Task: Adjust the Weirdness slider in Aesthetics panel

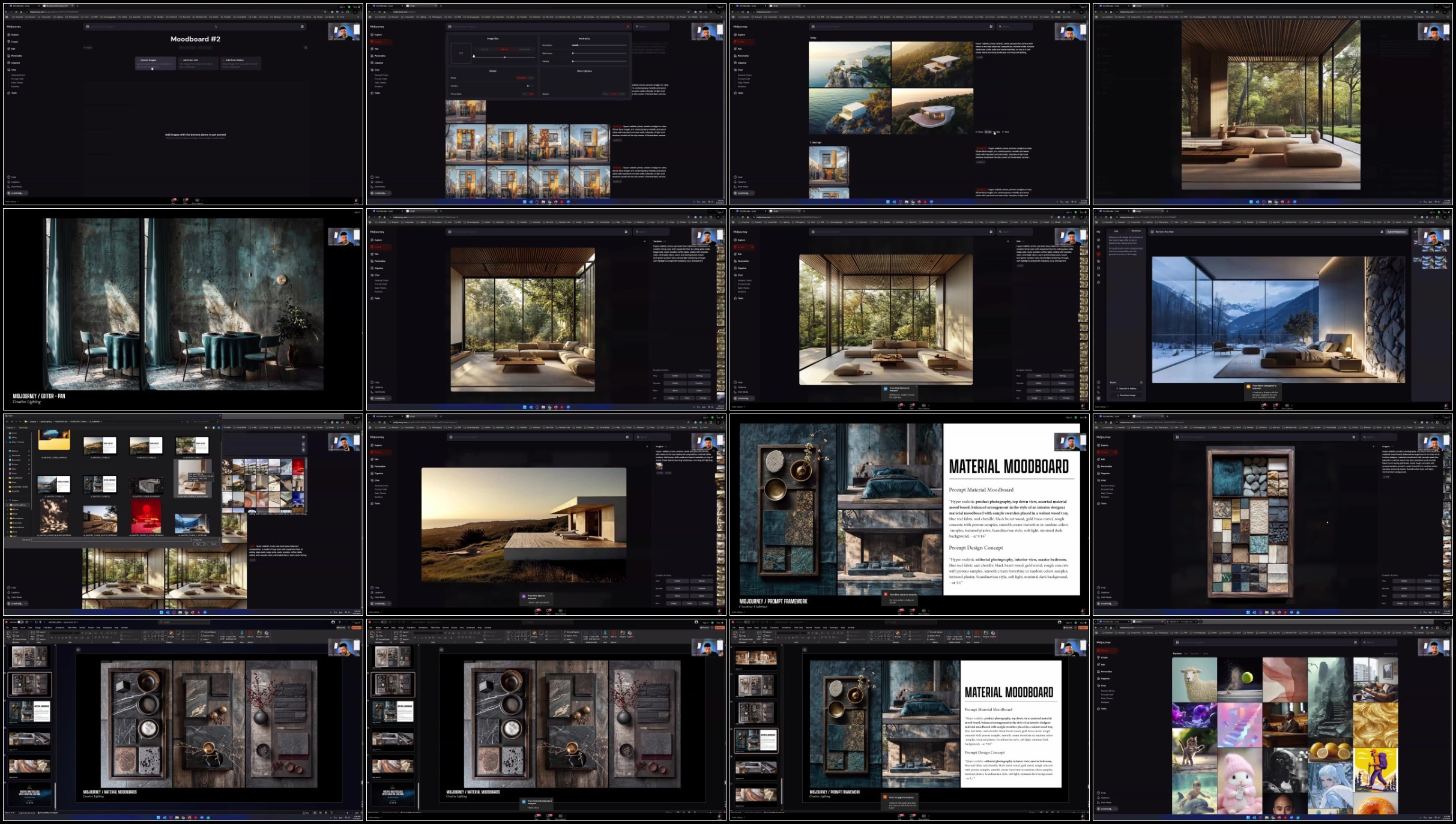Action: (599, 53)
